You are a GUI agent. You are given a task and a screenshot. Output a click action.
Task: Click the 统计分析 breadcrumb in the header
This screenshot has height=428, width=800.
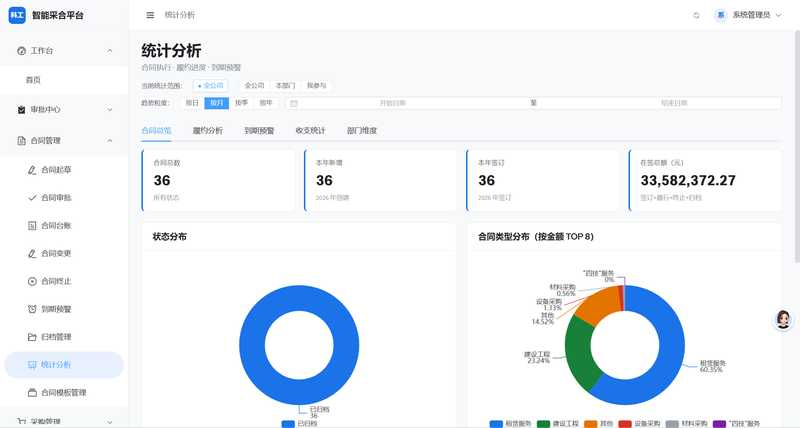pos(180,15)
